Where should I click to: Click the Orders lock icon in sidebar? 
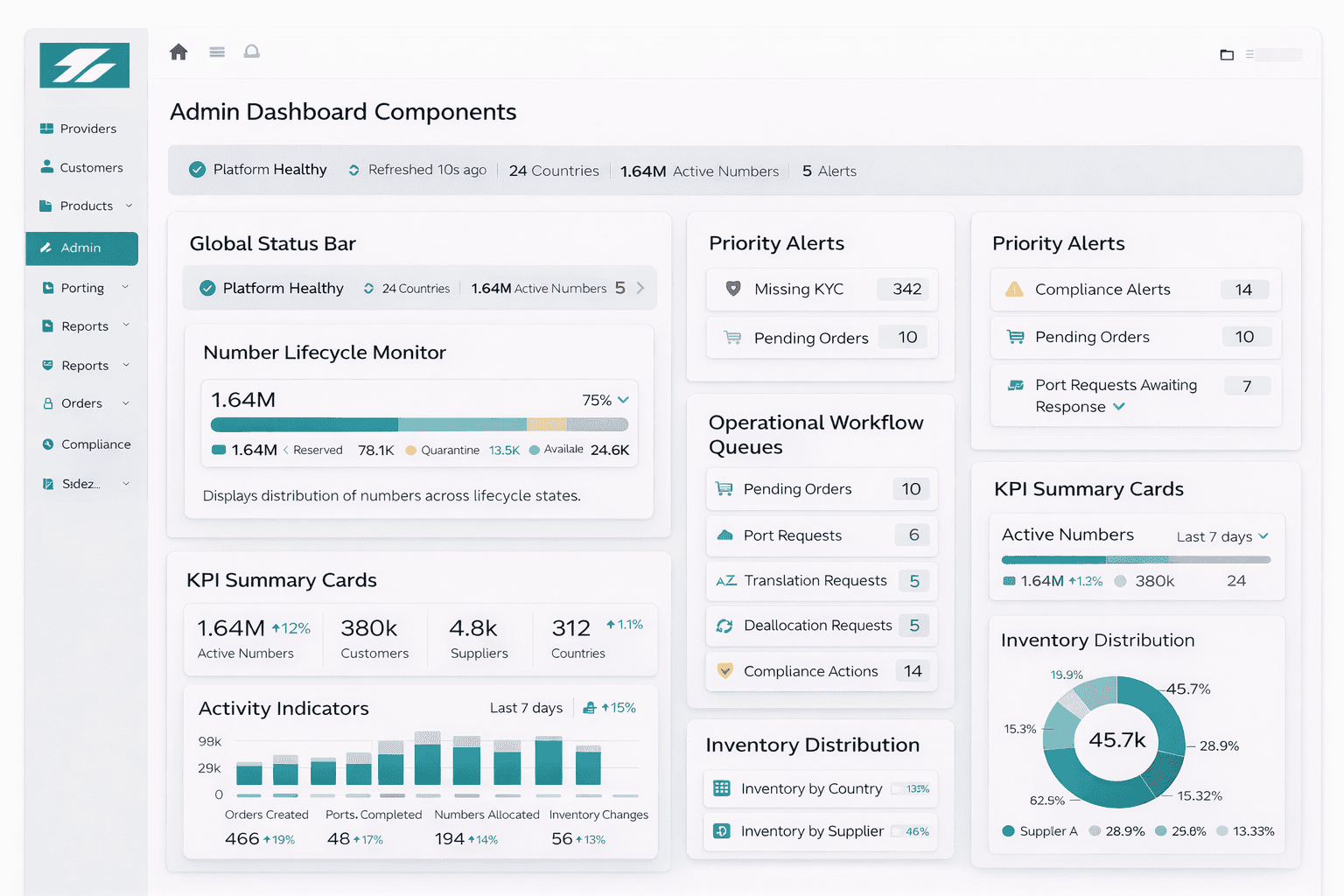click(48, 403)
